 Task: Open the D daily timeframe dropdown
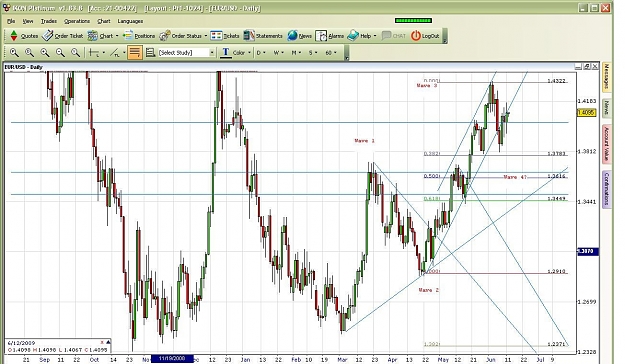pos(261,53)
